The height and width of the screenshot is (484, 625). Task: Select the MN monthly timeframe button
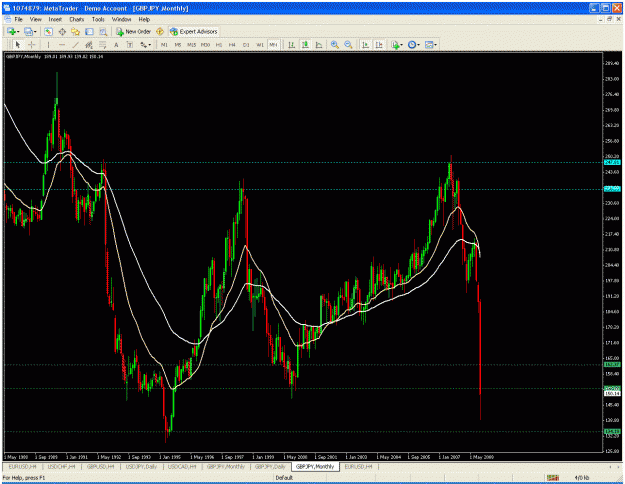pos(273,45)
